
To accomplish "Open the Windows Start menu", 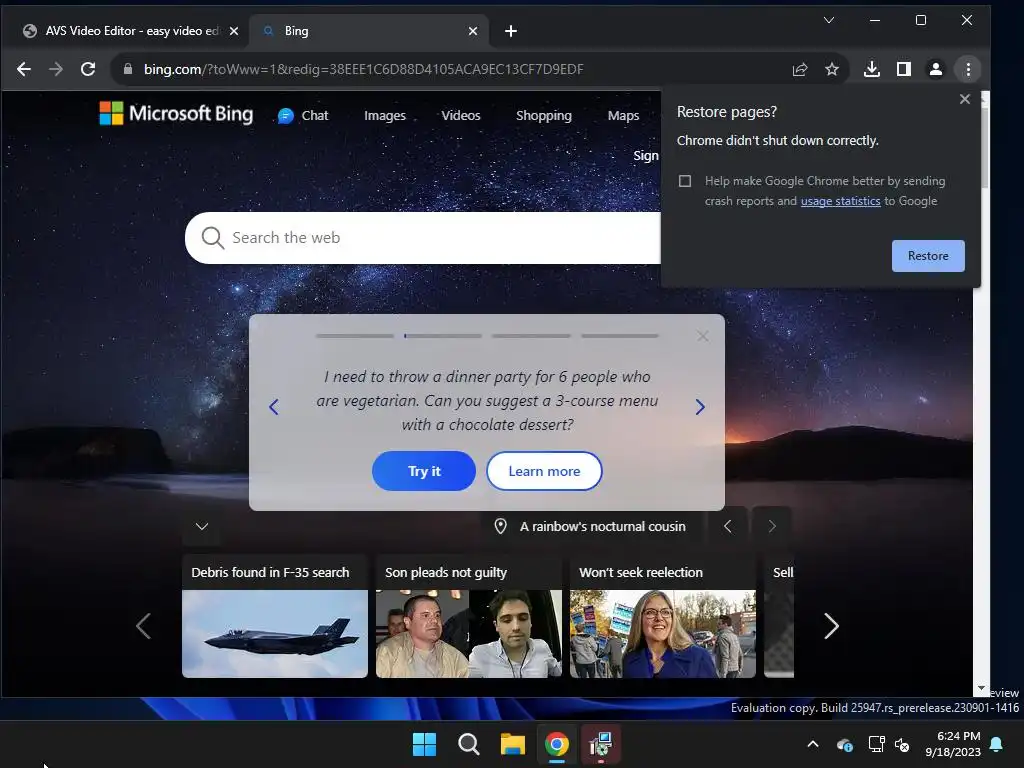I will click(424, 744).
